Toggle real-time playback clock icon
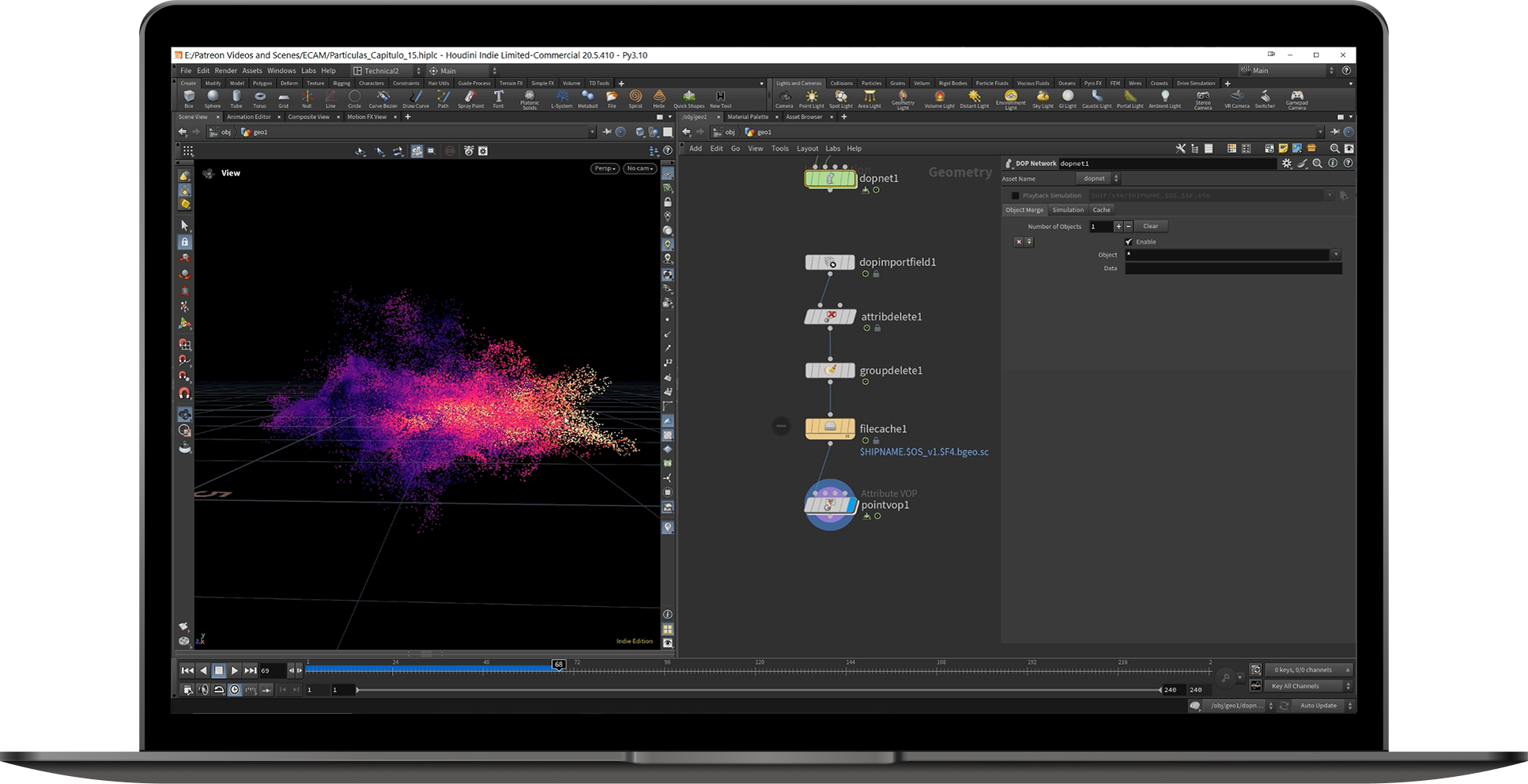1528x784 pixels. coord(235,690)
